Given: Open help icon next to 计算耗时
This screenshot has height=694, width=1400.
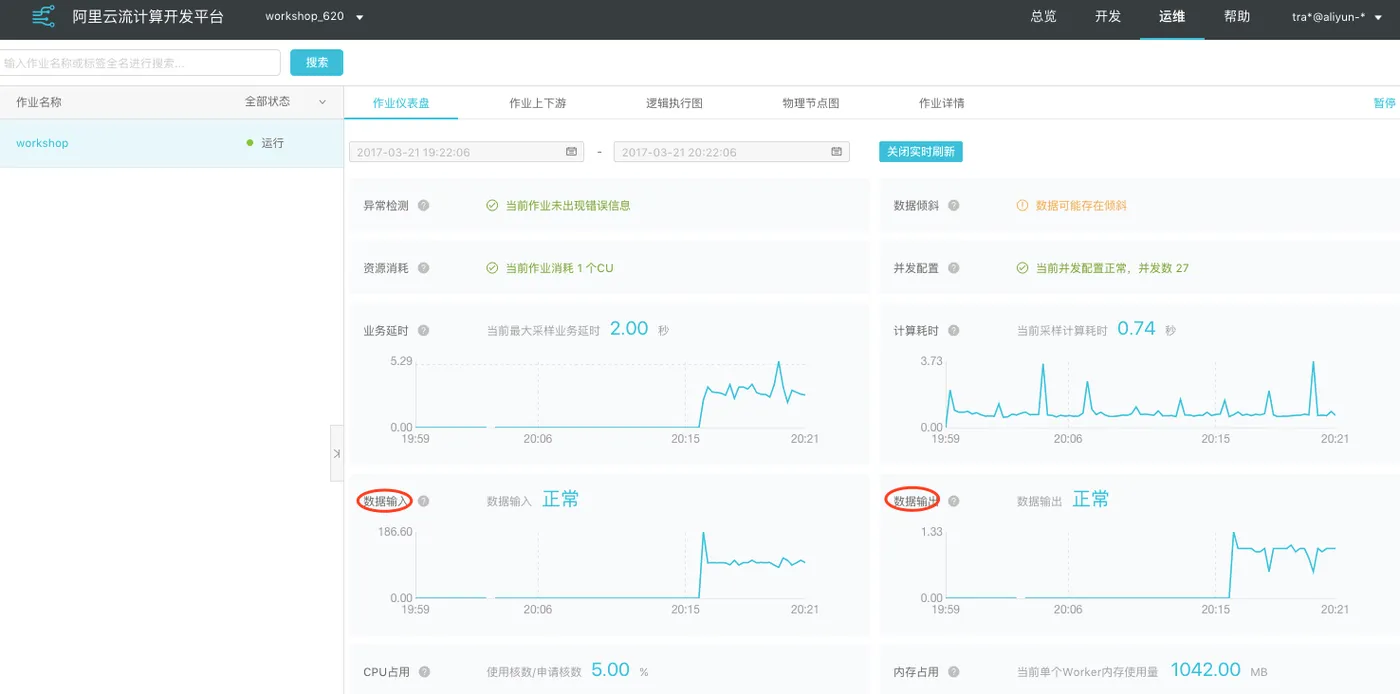Looking at the screenshot, I should pyautogui.click(x=954, y=331).
